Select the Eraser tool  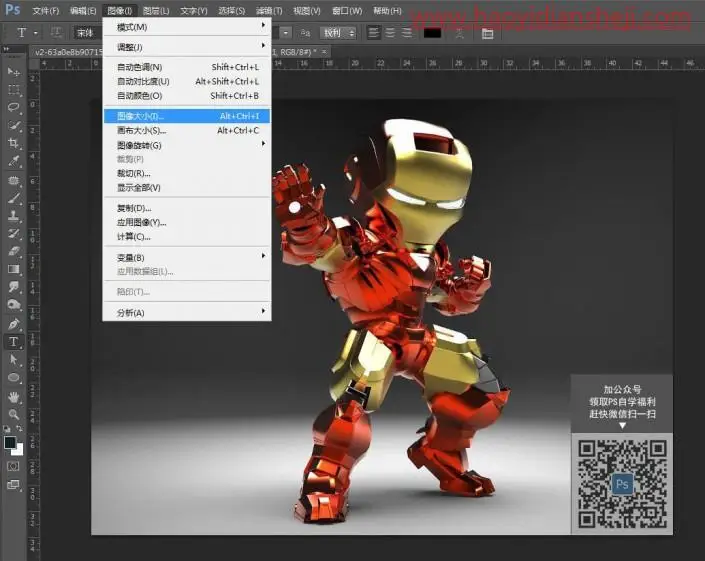click(13, 251)
